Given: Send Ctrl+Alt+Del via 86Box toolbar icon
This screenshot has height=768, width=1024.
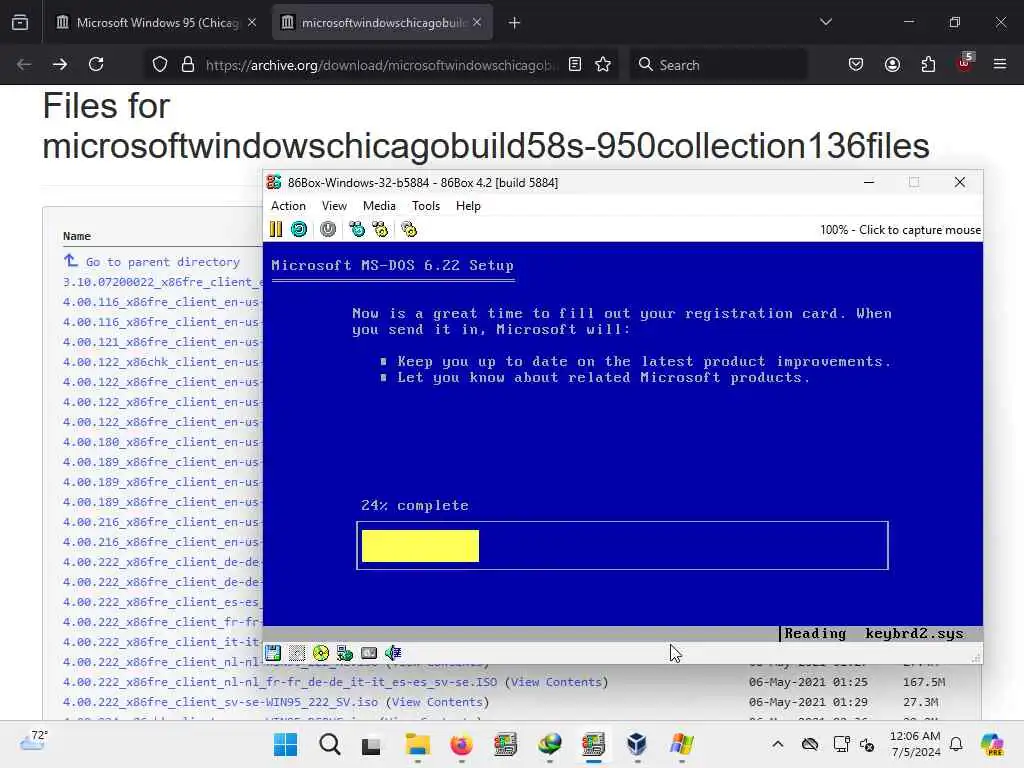Looking at the screenshot, I should (357, 229).
